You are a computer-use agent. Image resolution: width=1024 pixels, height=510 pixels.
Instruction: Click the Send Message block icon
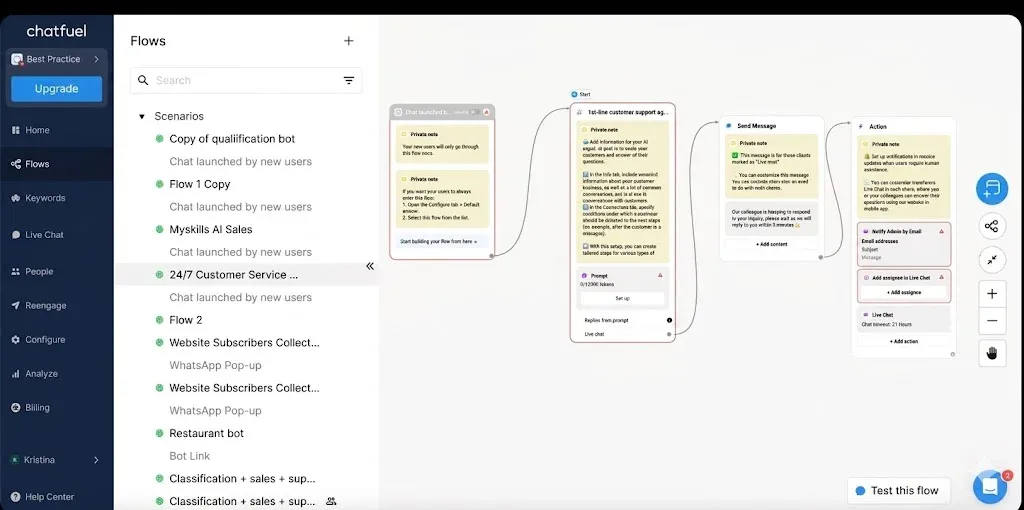(728, 125)
